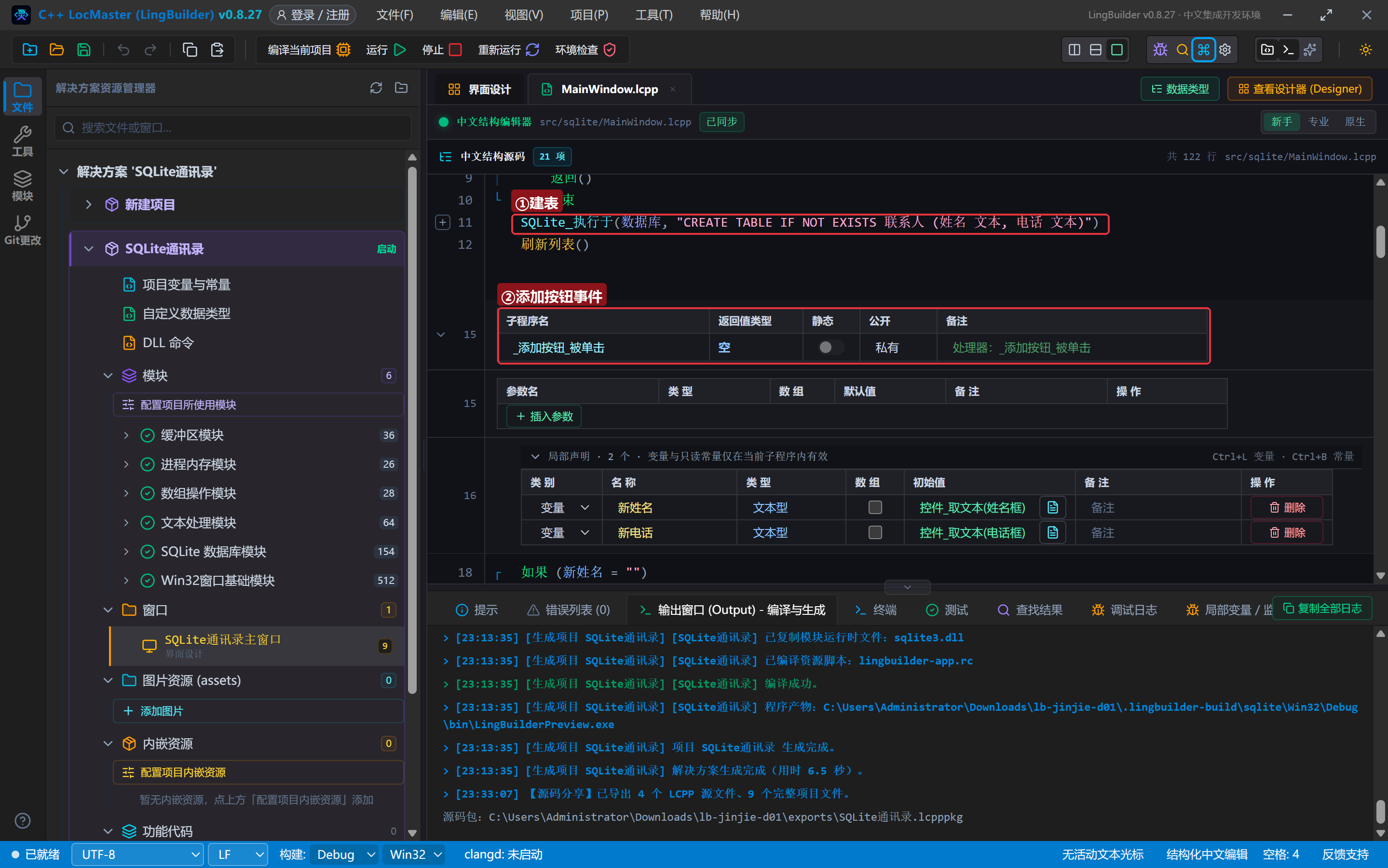Toggle the light theme sun icon

pos(1365,50)
